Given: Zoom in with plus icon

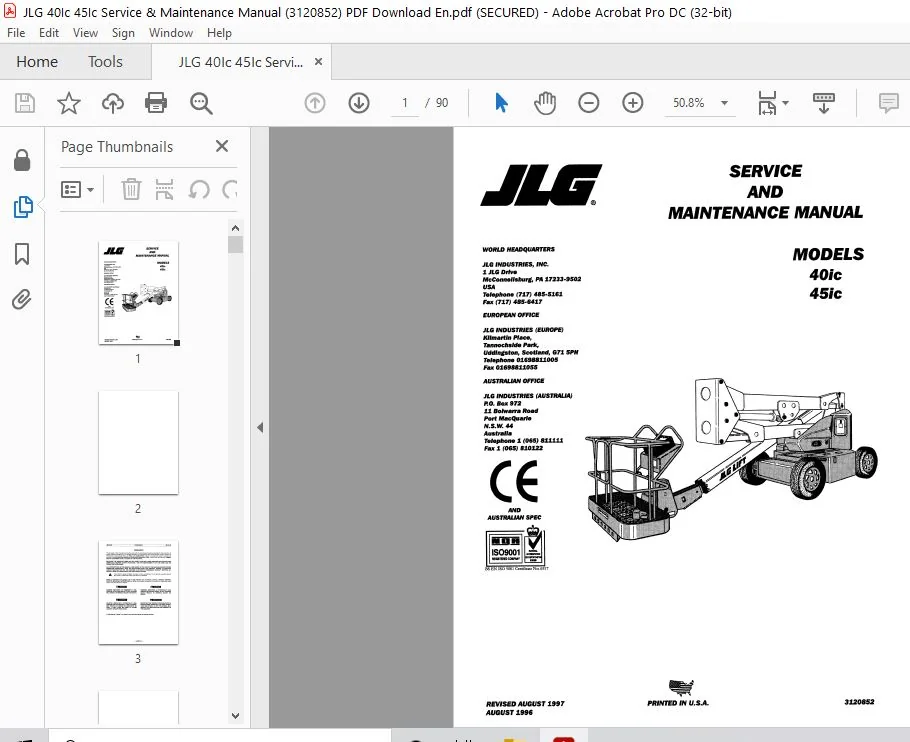Looking at the screenshot, I should [633, 103].
